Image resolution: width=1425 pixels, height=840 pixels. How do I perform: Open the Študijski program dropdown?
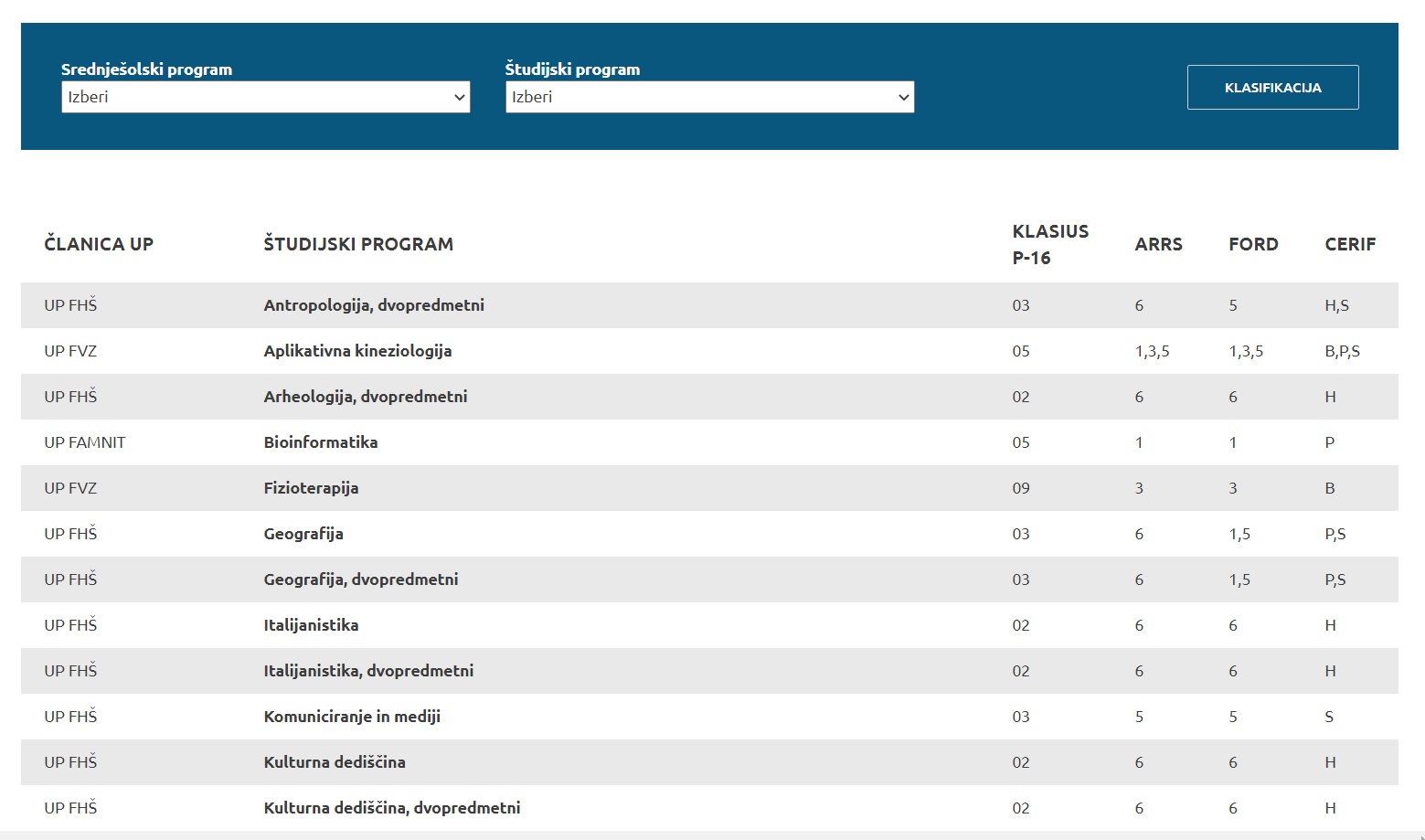pyautogui.click(x=710, y=97)
